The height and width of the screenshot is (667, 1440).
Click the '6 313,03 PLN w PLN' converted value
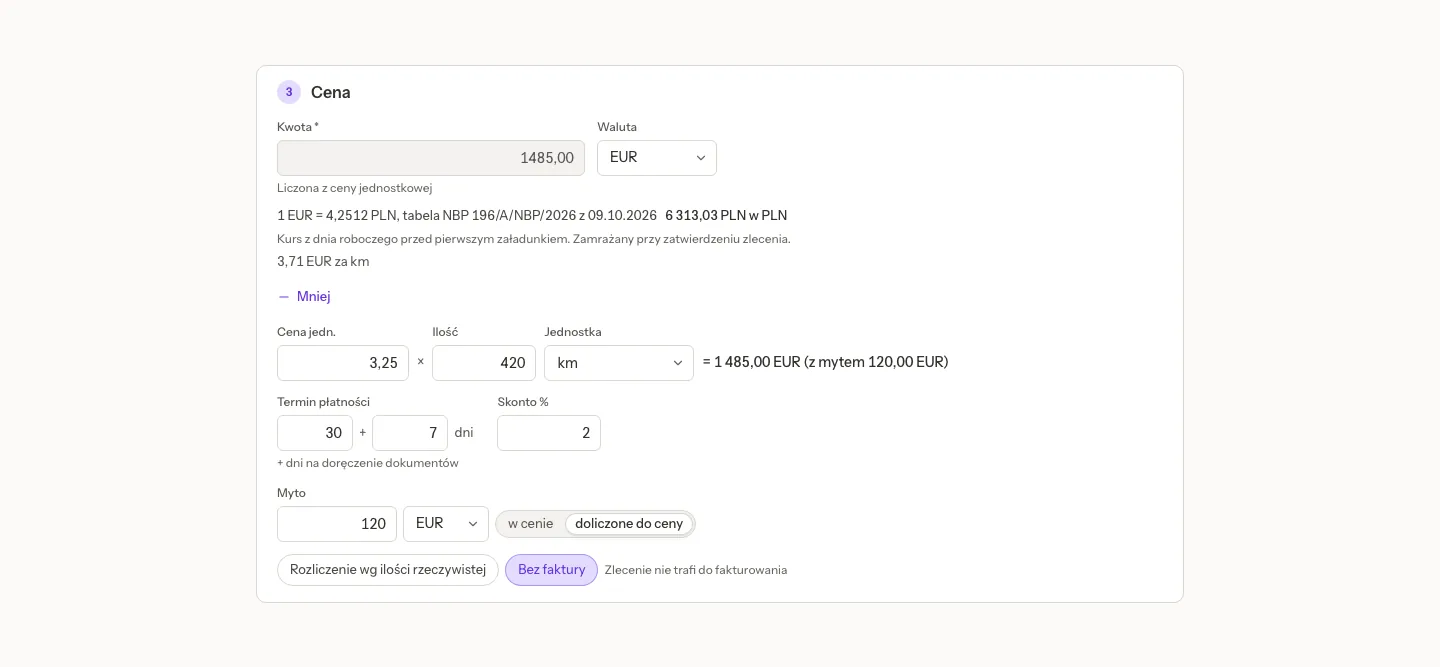726,216
